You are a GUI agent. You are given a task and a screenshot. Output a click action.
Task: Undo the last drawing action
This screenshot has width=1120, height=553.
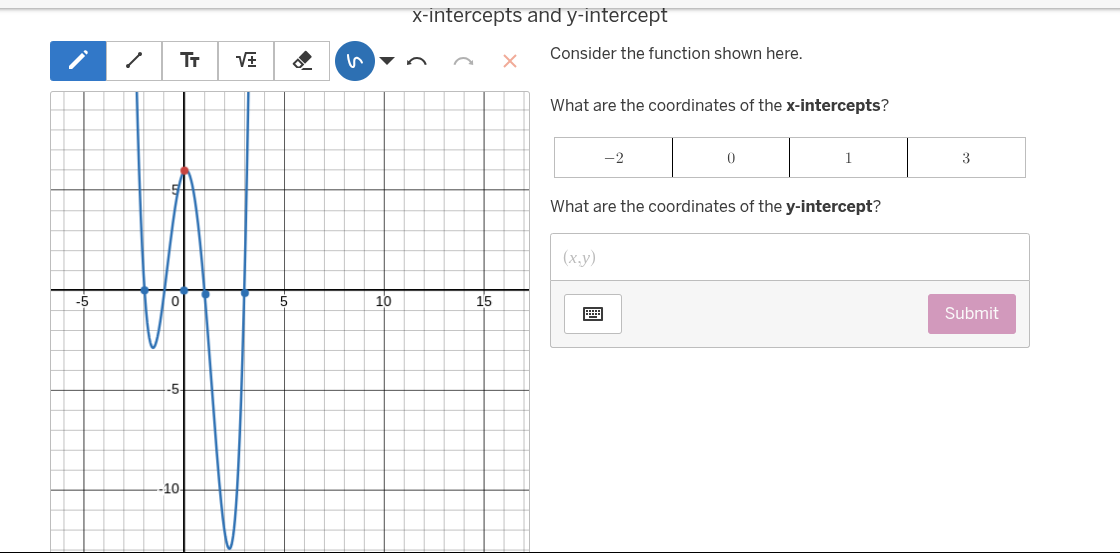pyautogui.click(x=419, y=62)
